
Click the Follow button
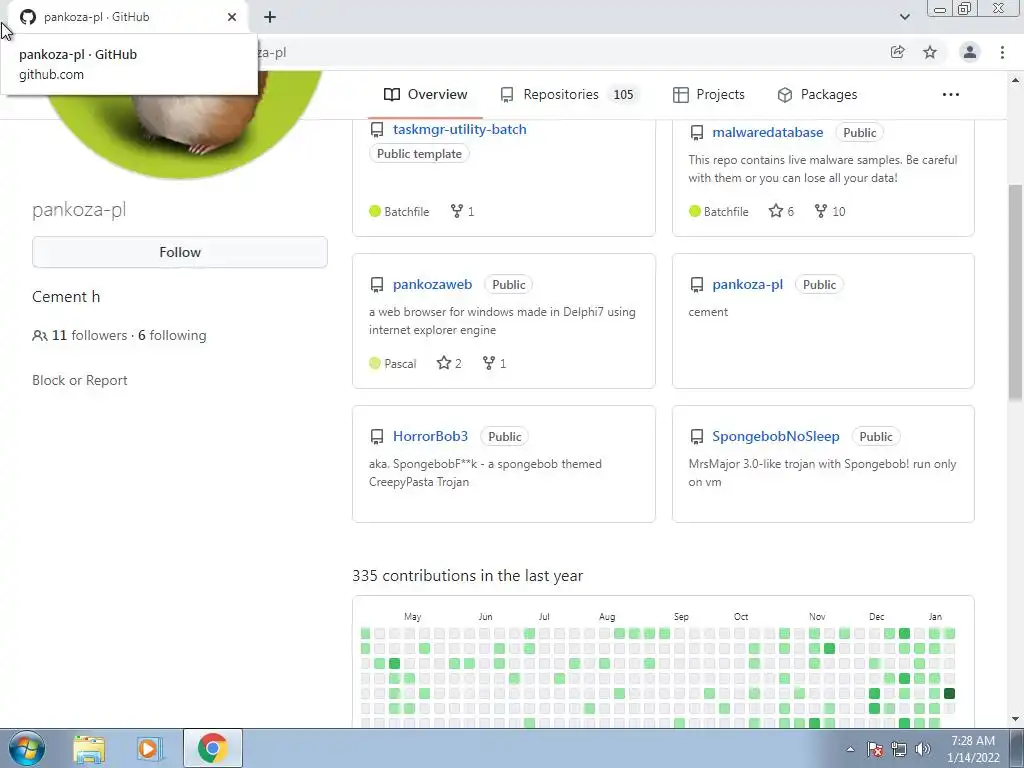[x=180, y=252]
